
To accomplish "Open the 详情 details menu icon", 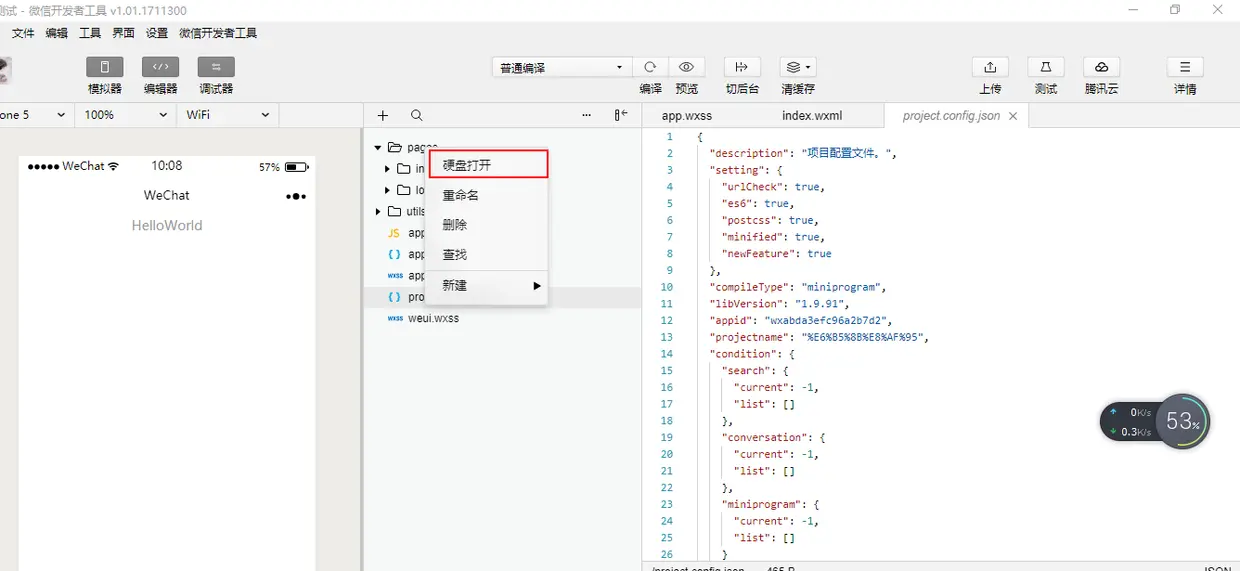I will point(1185,67).
